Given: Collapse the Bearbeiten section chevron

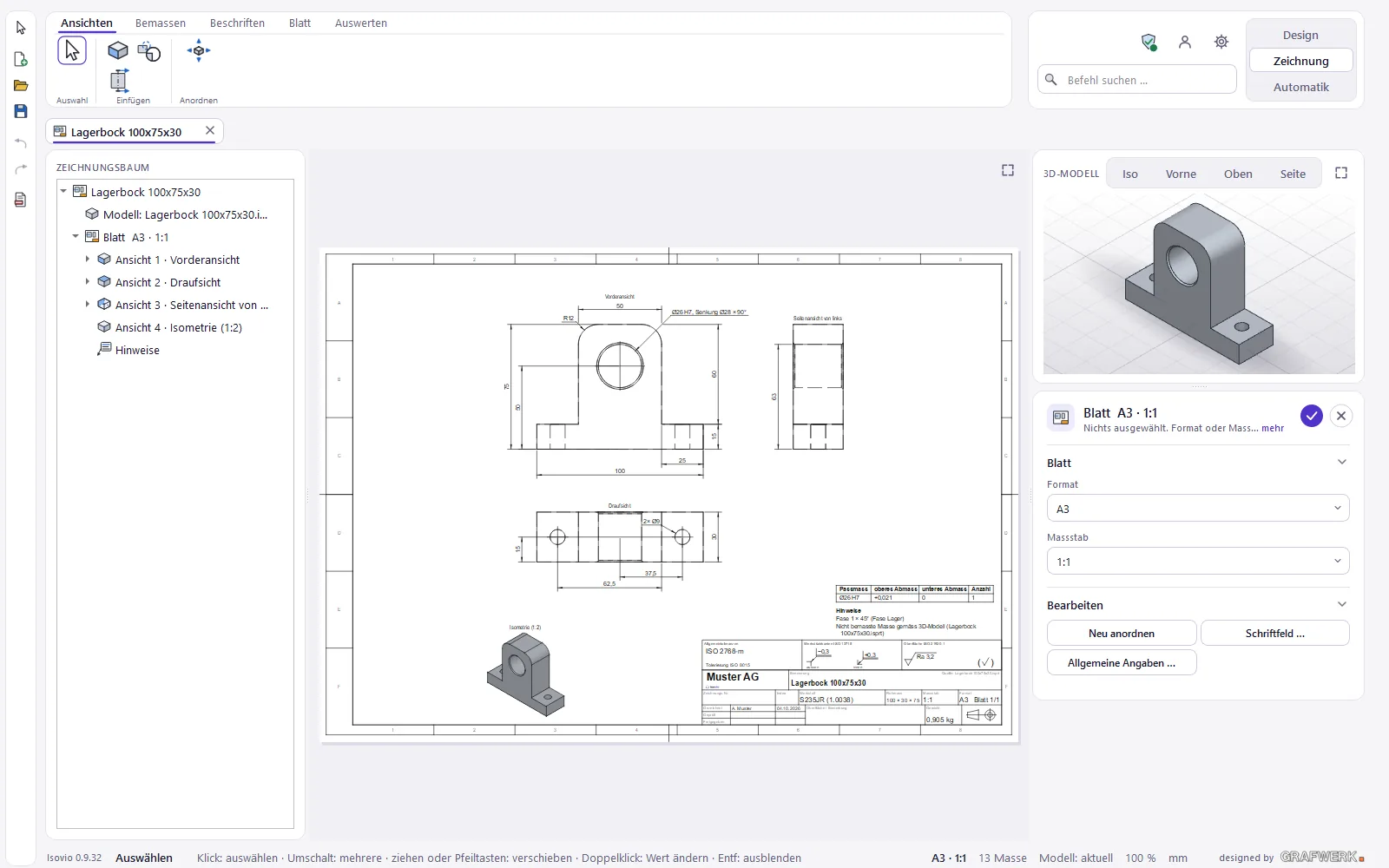Looking at the screenshot, I should (x=1342, y=604).
